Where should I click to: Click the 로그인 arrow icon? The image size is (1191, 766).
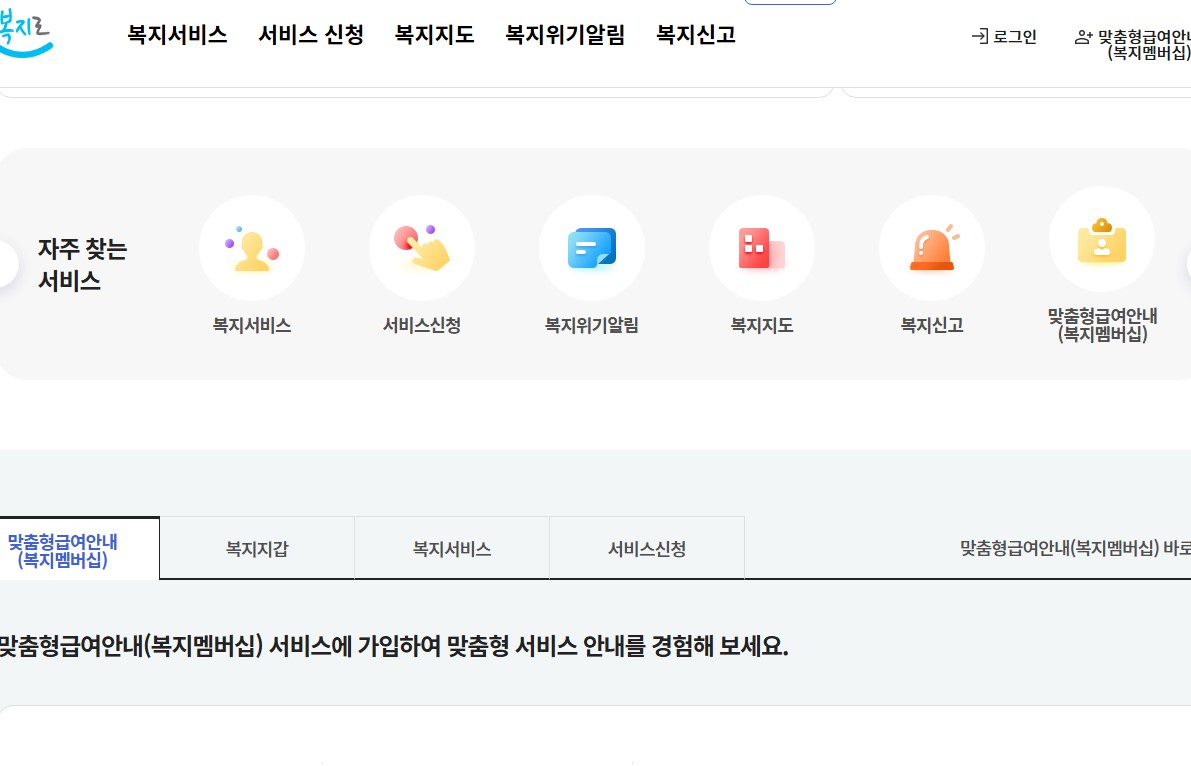pyautogui.click(x=978, y=37)
